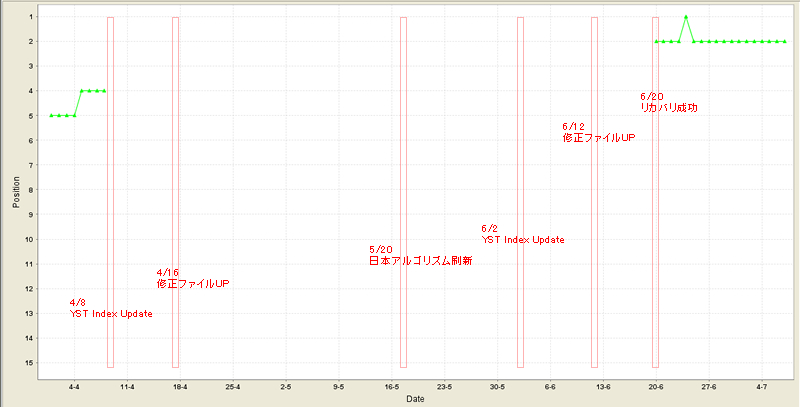Click the first data point at position 4
The image size is (800, 407).
pyautogui.click(x=82, y=91)
